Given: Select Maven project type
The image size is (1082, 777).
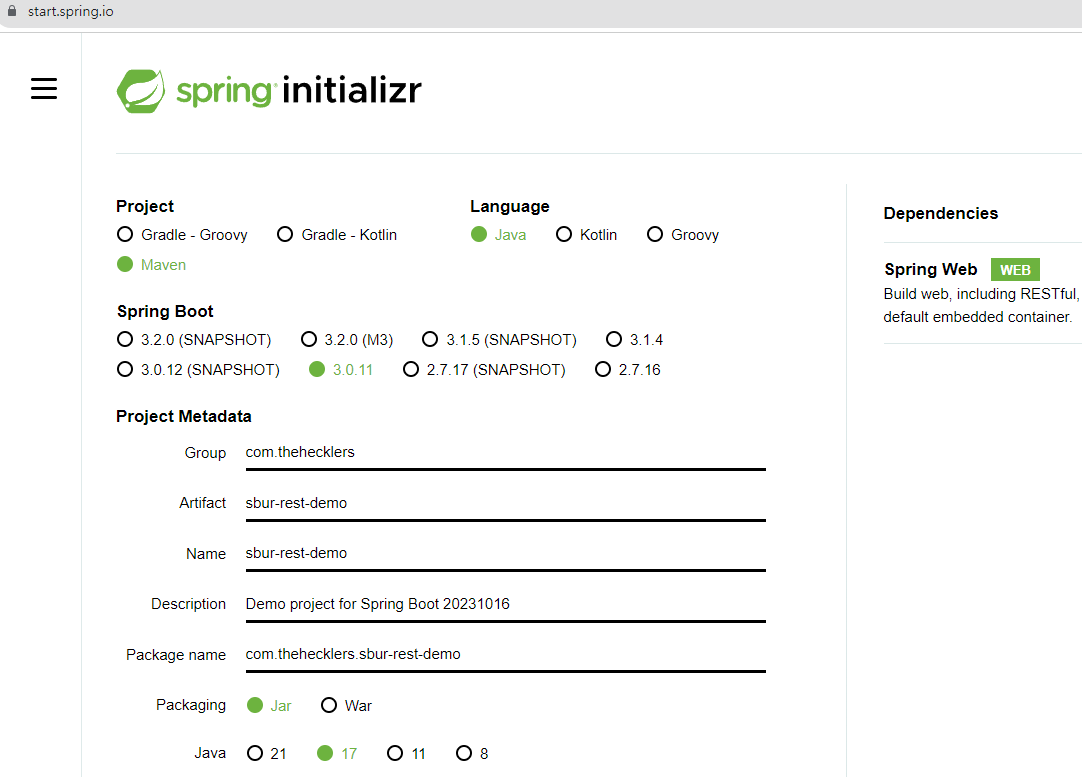Looking at the screenshot, I should click(152, 264).
